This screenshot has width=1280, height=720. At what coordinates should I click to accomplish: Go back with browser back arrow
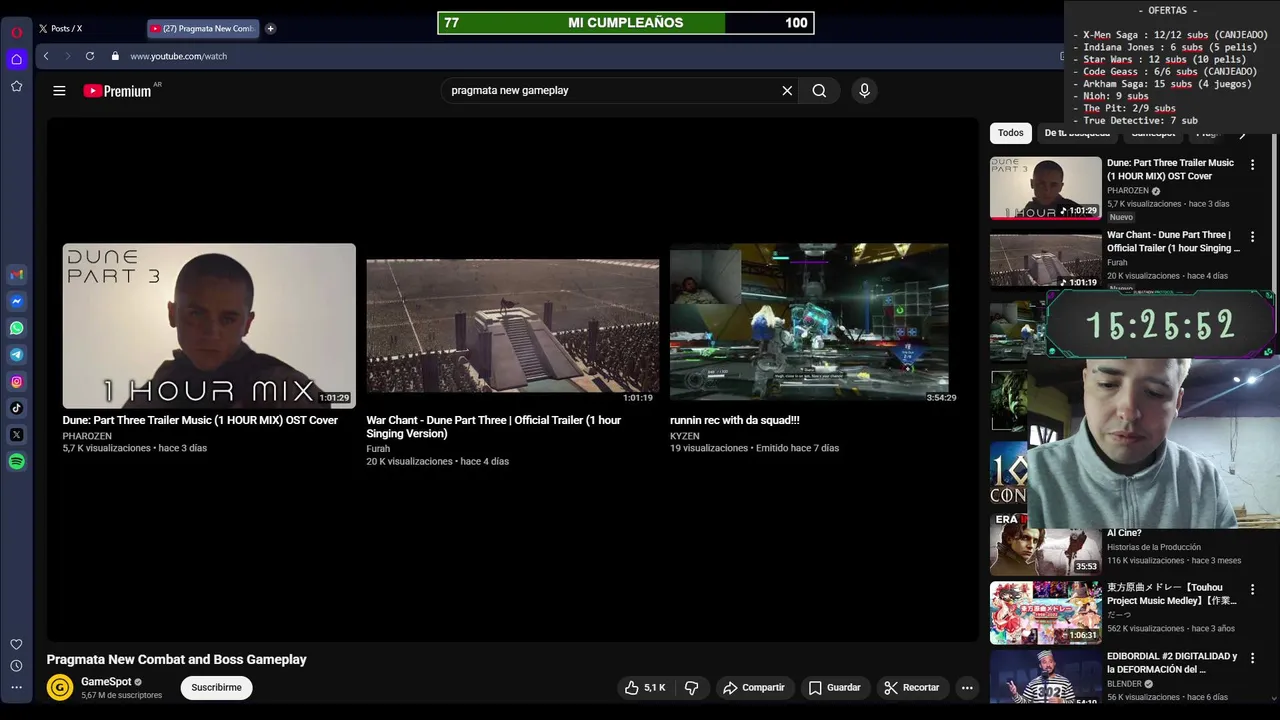point(46,56)
